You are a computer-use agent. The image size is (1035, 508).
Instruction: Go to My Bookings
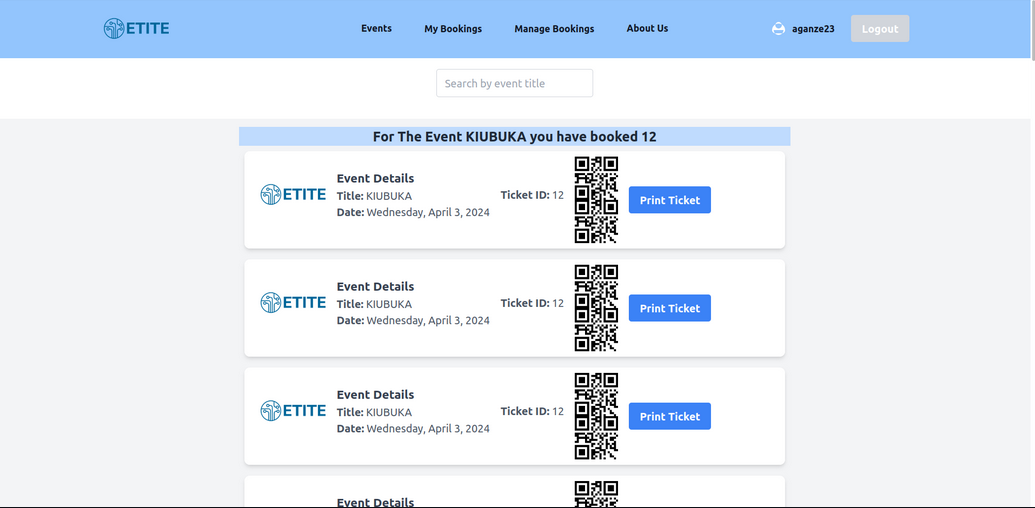(x=453, y=29)
